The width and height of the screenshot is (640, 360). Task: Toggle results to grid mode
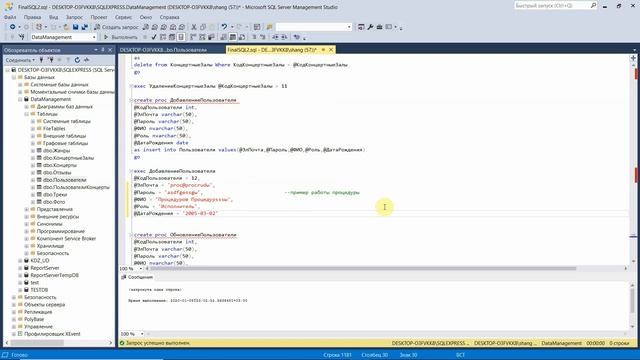(233, 37)
